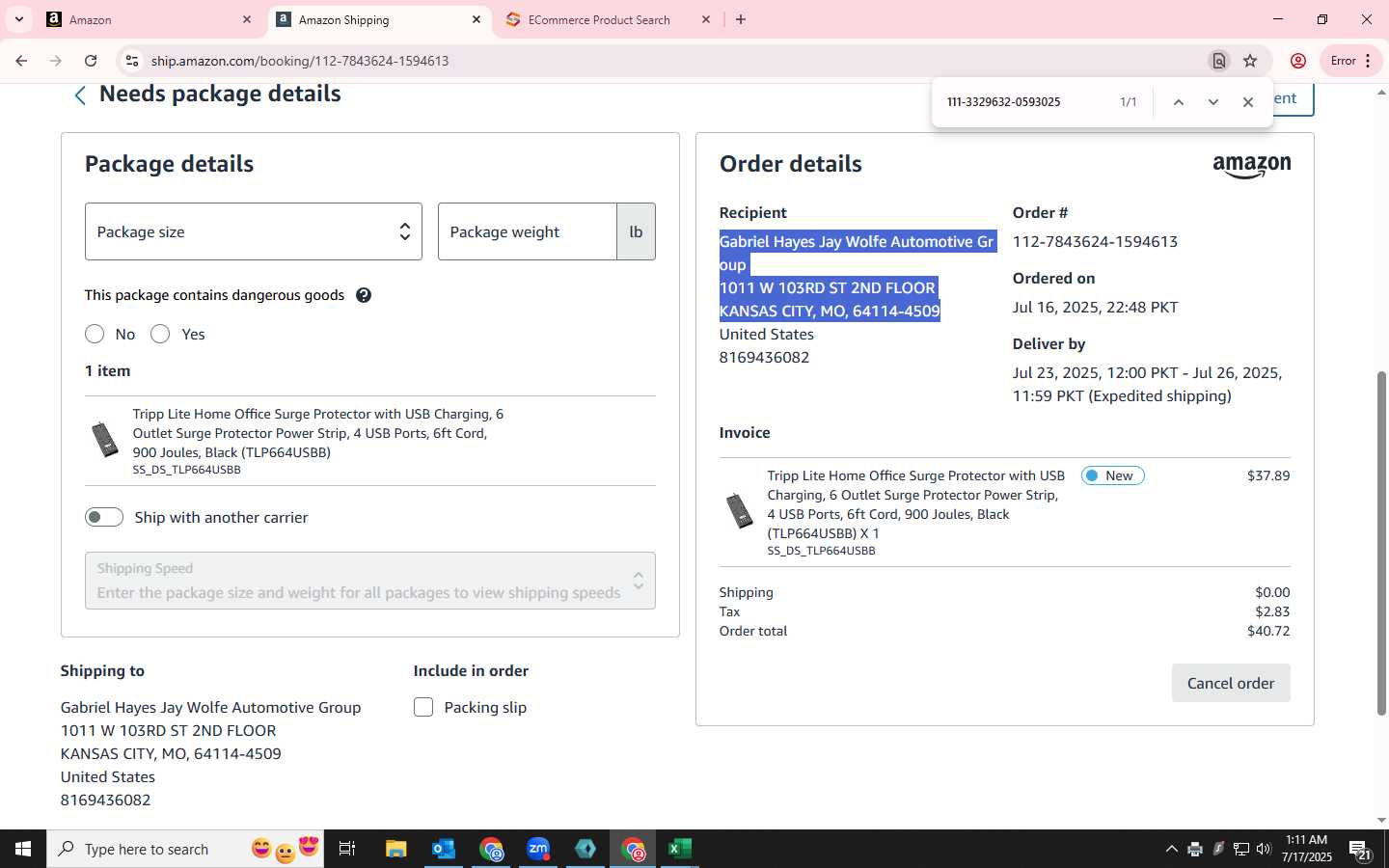Click the invoice price $37.89
1389x868 pixels.
(x=1268, y=475)
